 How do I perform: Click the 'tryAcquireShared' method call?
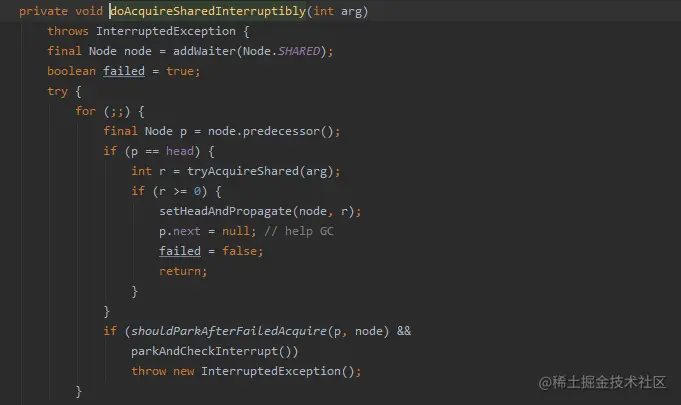click(243, 171)
